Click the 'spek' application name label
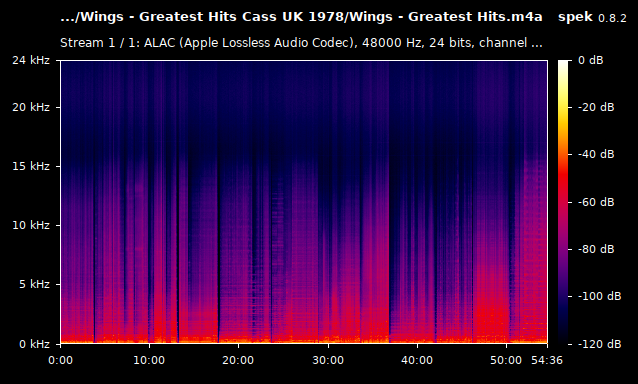 575,17
